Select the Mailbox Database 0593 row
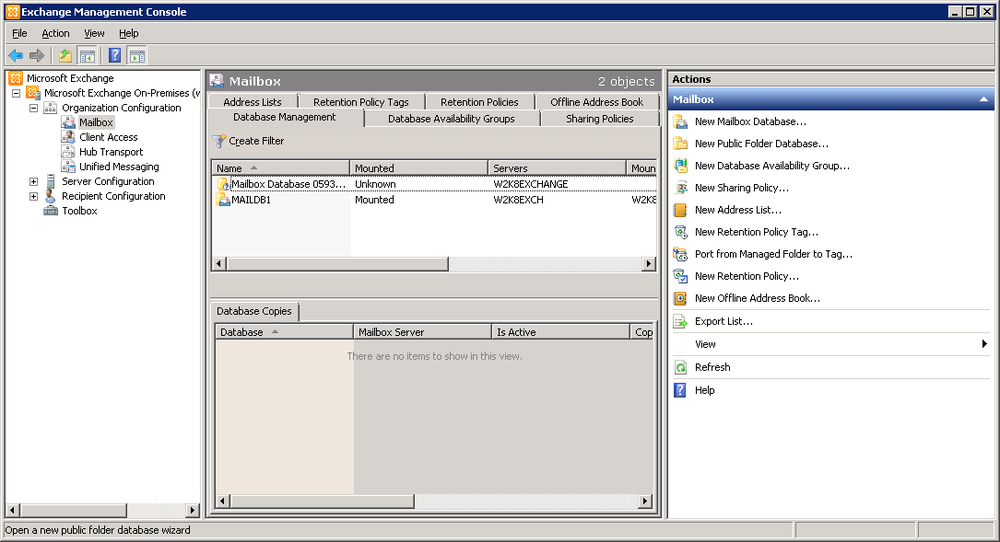 click(434, 184)
